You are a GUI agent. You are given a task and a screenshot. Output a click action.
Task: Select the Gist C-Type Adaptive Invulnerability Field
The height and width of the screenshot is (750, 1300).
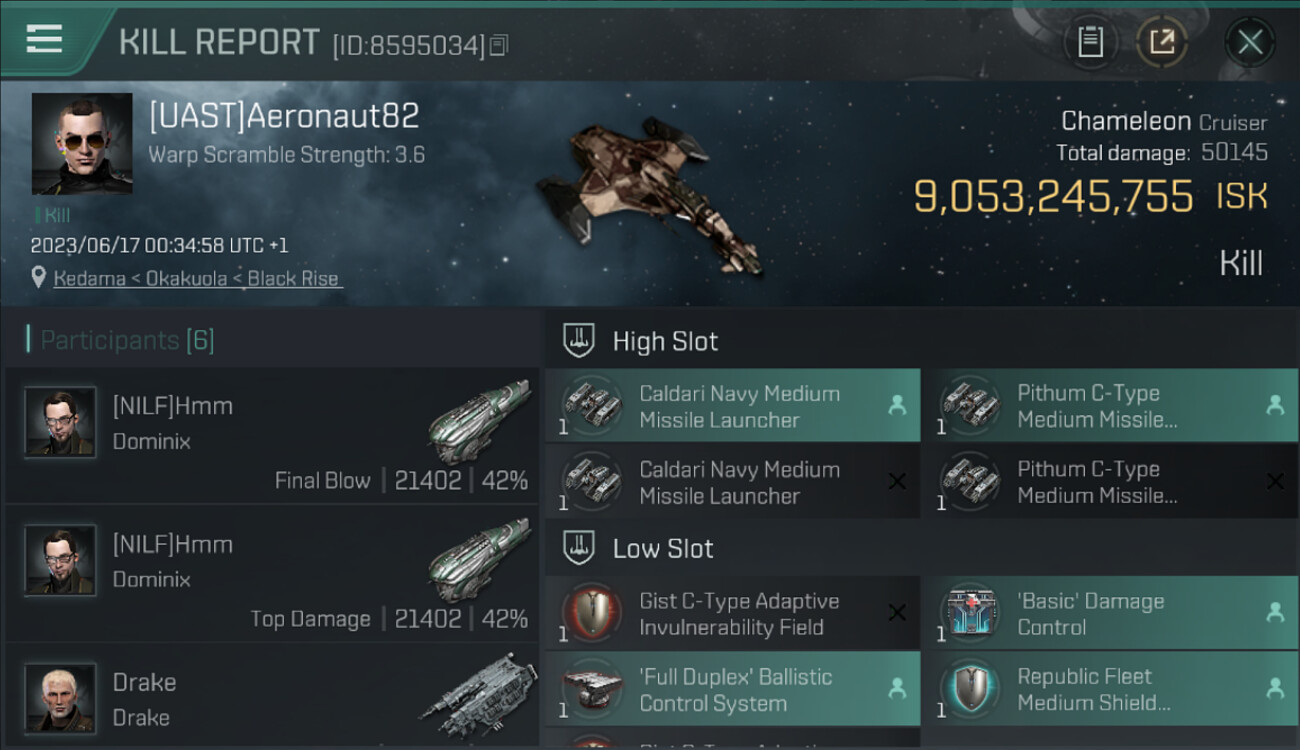coord(733,613)
